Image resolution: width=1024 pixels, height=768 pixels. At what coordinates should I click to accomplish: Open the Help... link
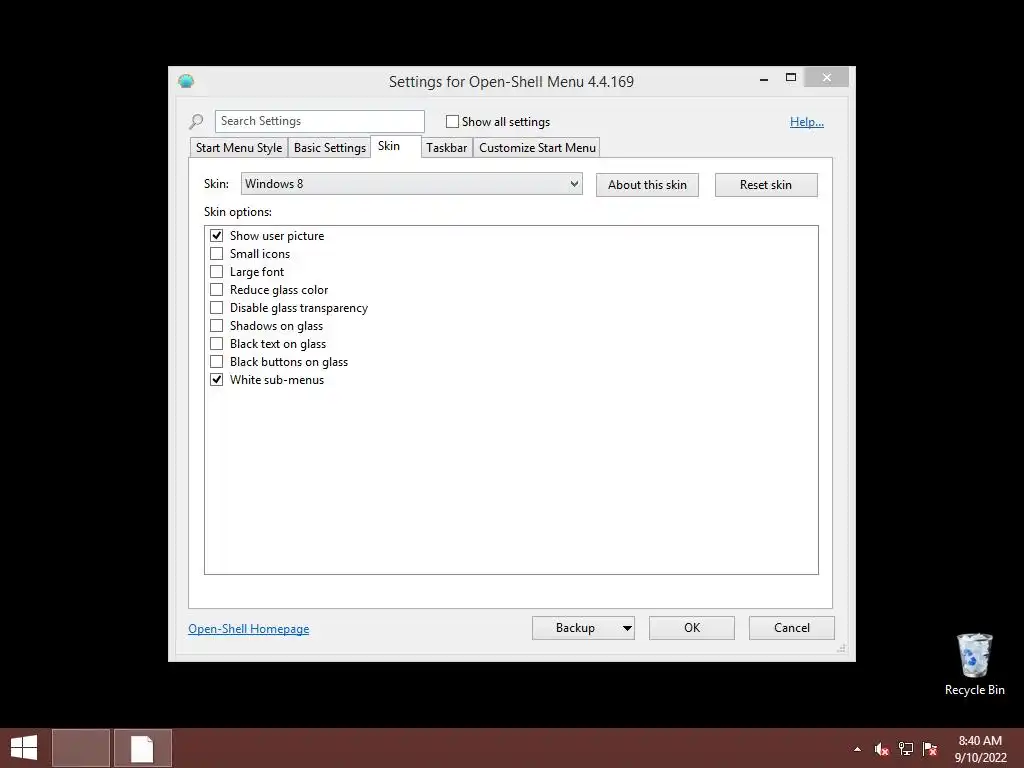[807, 121]
